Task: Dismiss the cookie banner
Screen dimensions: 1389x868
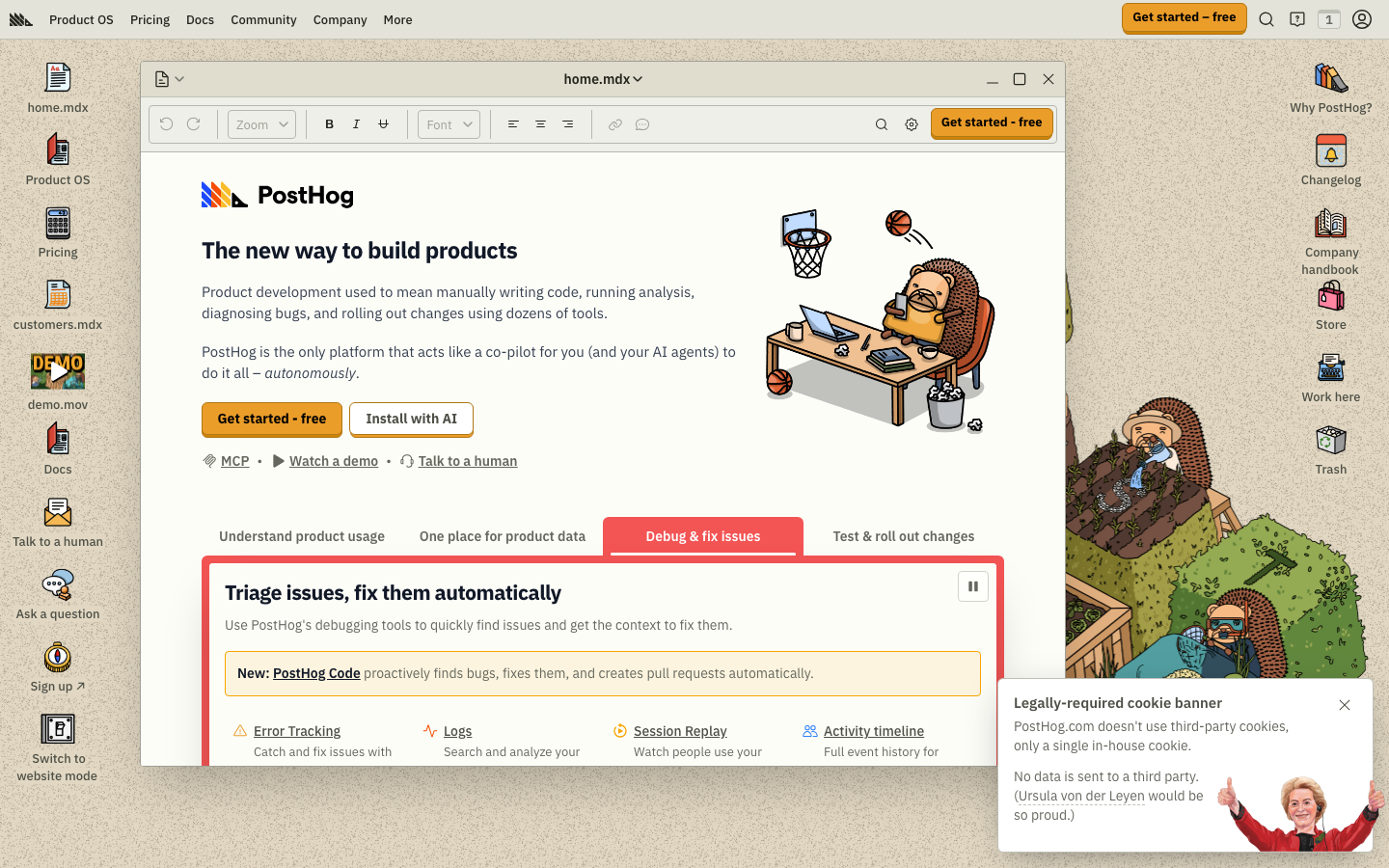Action: tap(1345, 705)
